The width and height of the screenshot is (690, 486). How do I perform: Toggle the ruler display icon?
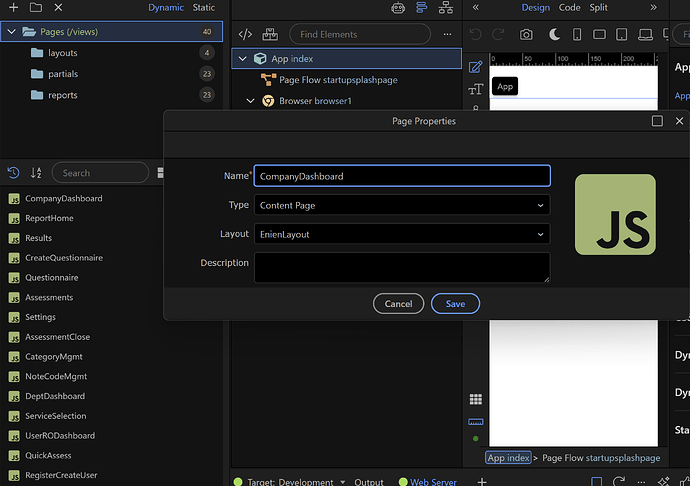tap(476, 422)
